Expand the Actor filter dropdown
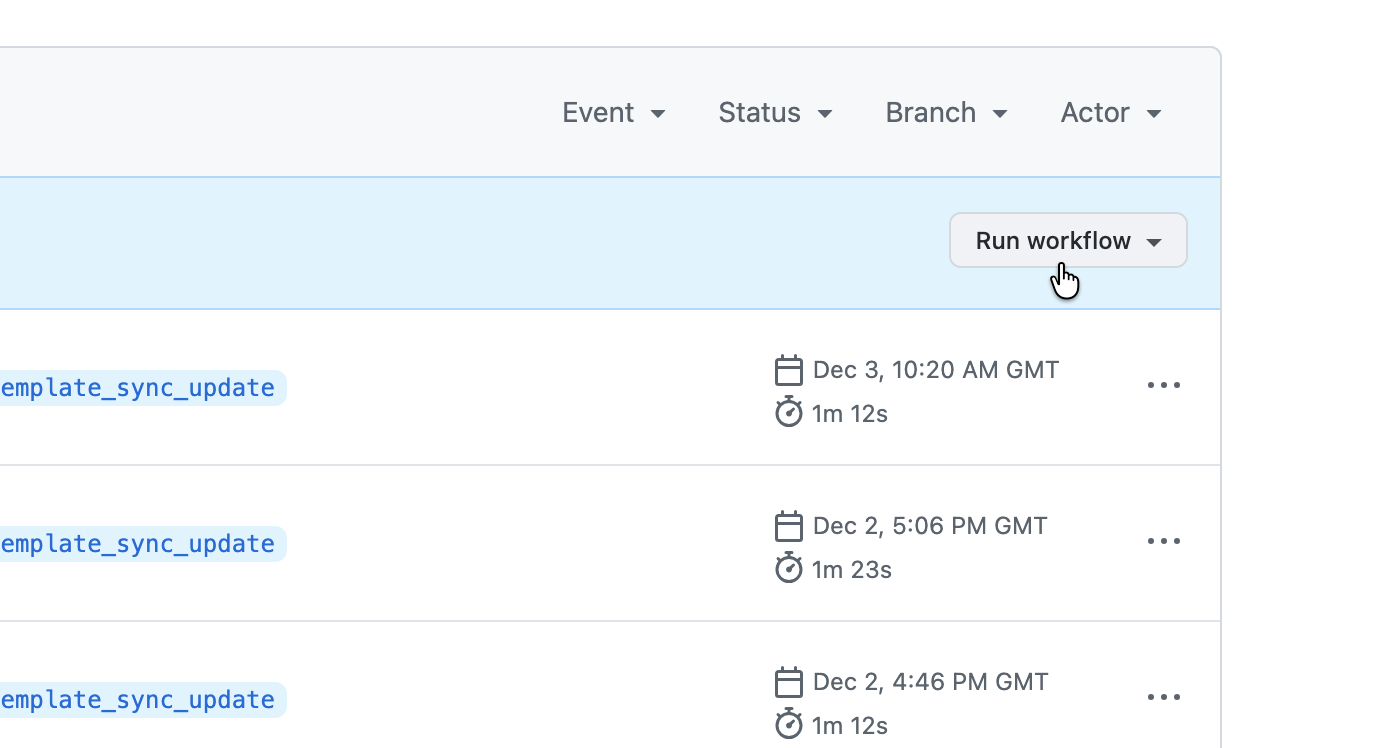The width and height of the screenshot is (1388, 748). 1110,113
